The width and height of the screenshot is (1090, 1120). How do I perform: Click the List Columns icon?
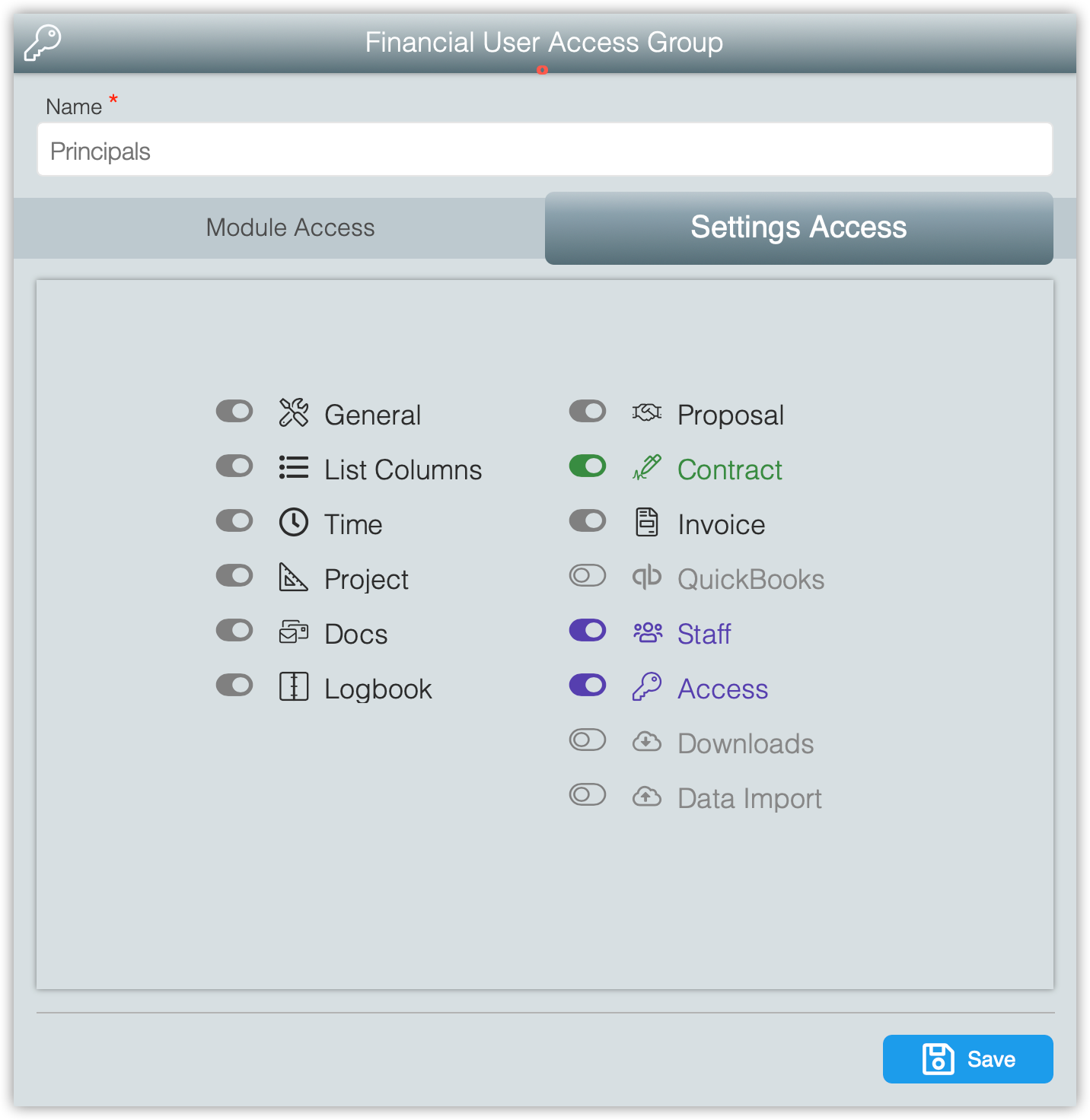coord(294,468)
